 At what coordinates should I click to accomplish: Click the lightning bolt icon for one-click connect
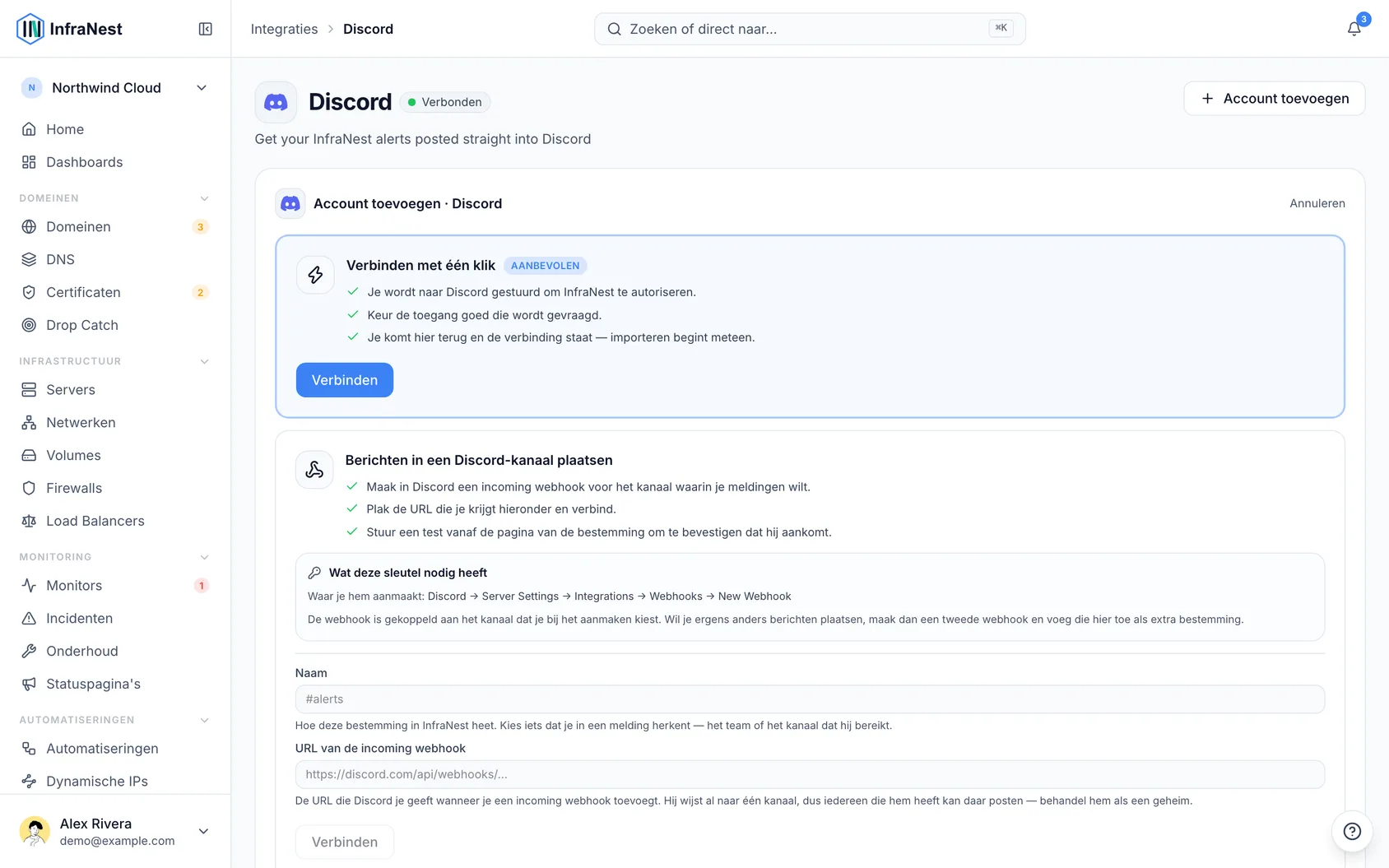pyautogui.click(x=315, y=275)
